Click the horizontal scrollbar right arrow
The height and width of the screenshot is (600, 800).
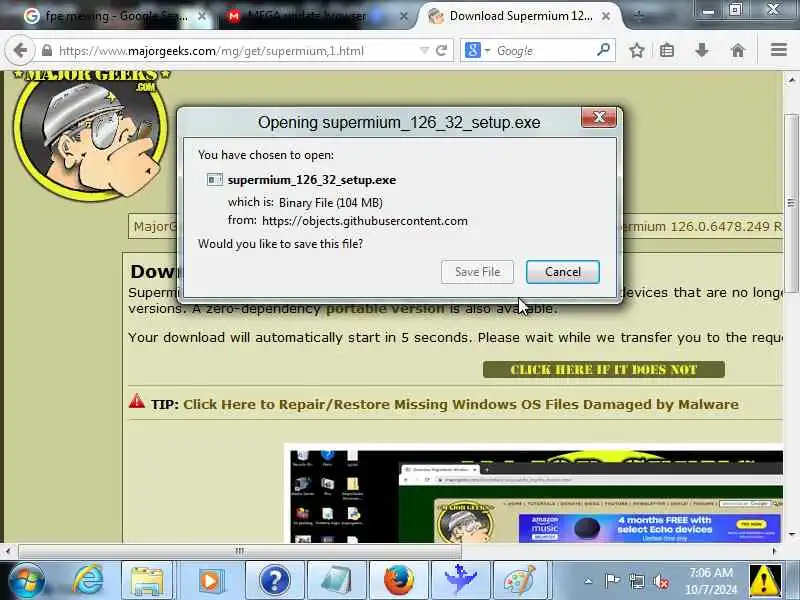774,551
